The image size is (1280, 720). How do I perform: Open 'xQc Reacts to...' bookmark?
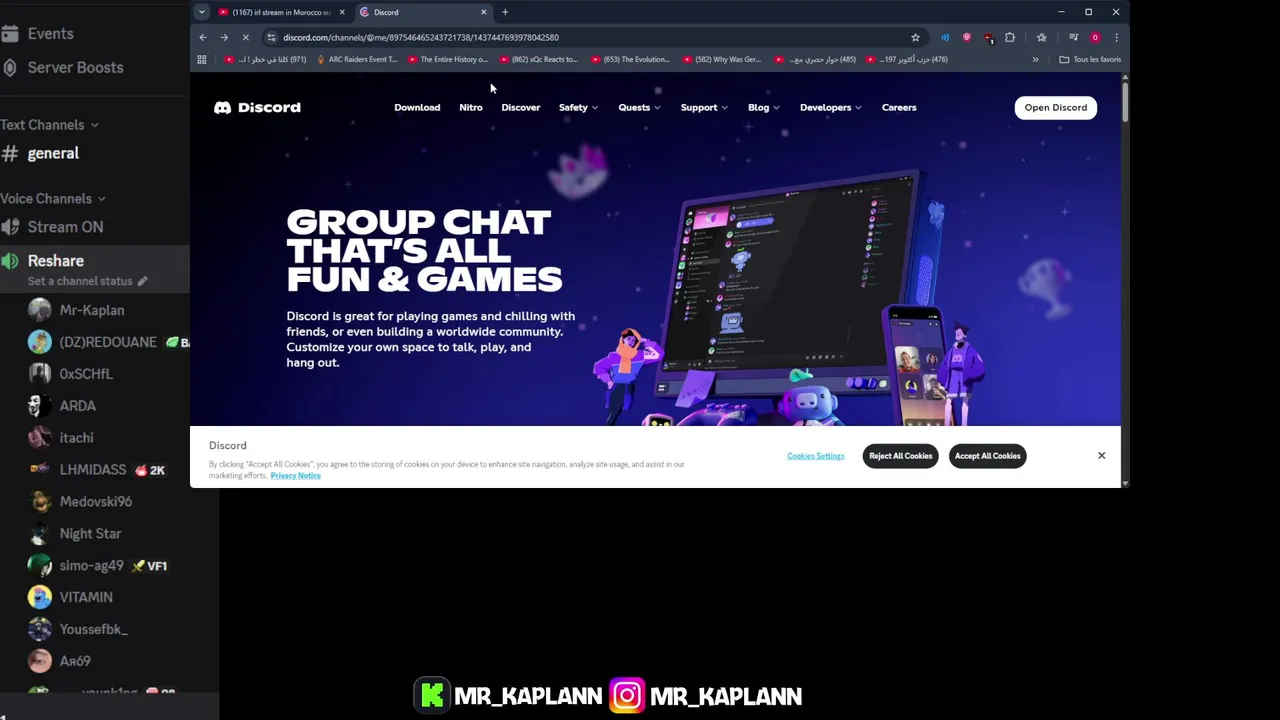pyautogui.click(x=538, y=59)
